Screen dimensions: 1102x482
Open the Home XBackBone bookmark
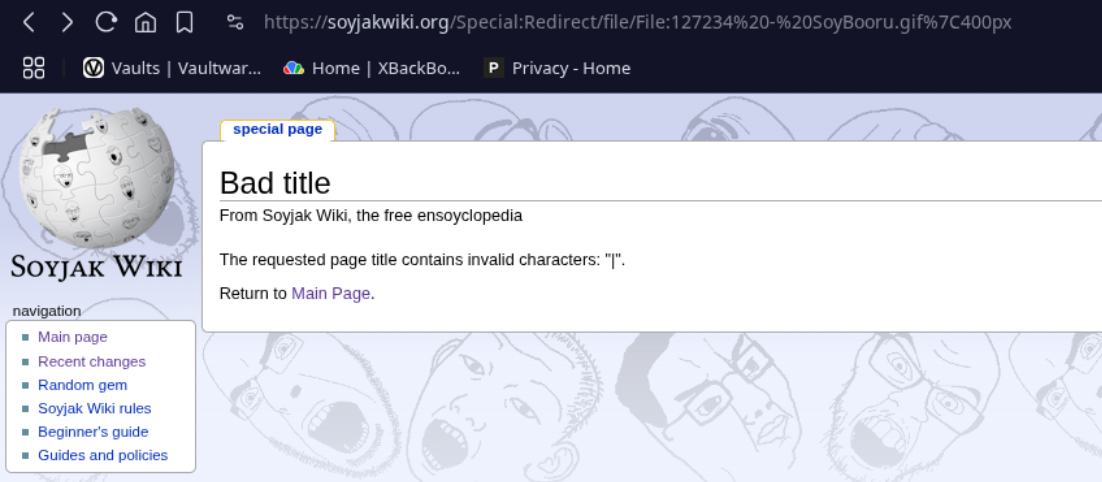pos(373,68)
